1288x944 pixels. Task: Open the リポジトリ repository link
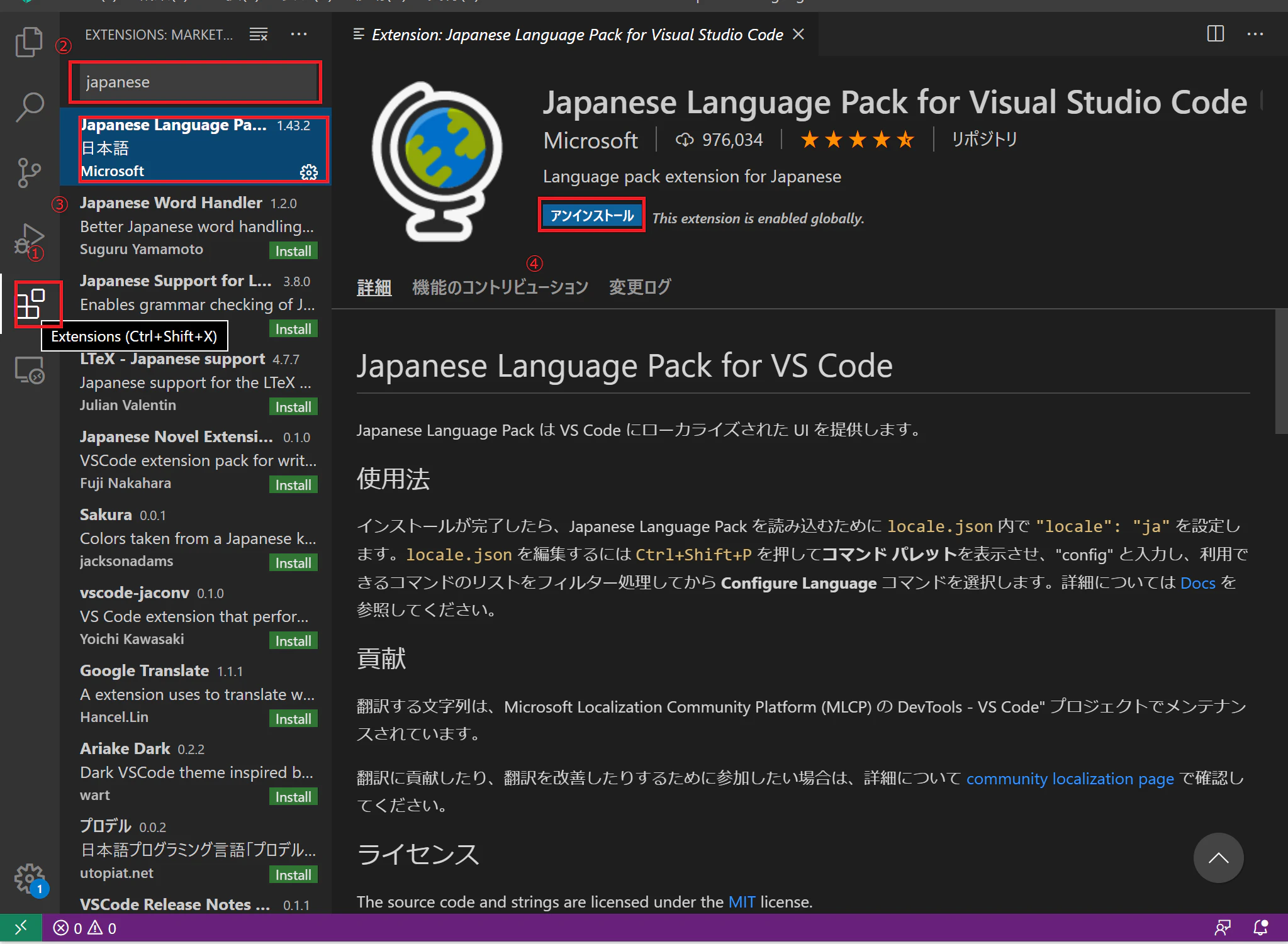984,139
